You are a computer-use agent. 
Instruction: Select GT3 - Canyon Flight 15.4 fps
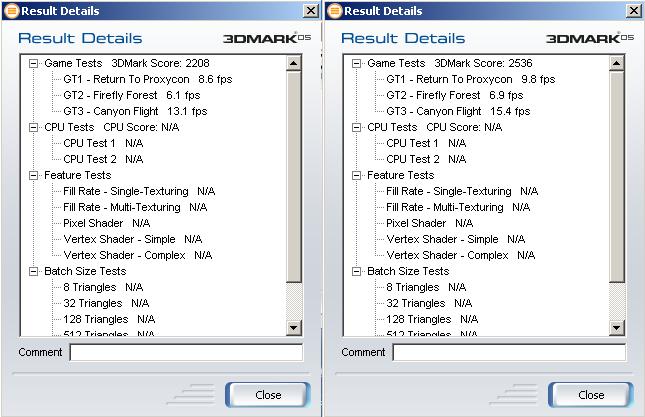click(458, 111)
